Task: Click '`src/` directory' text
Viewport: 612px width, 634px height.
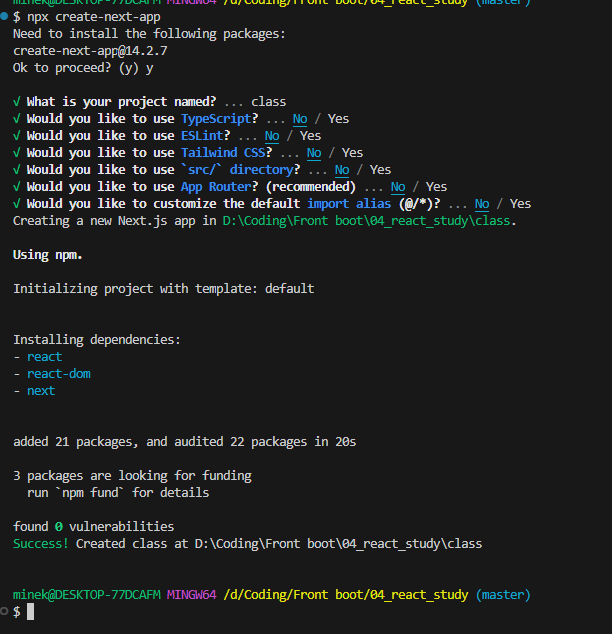Action: click(x=237, y=170)
